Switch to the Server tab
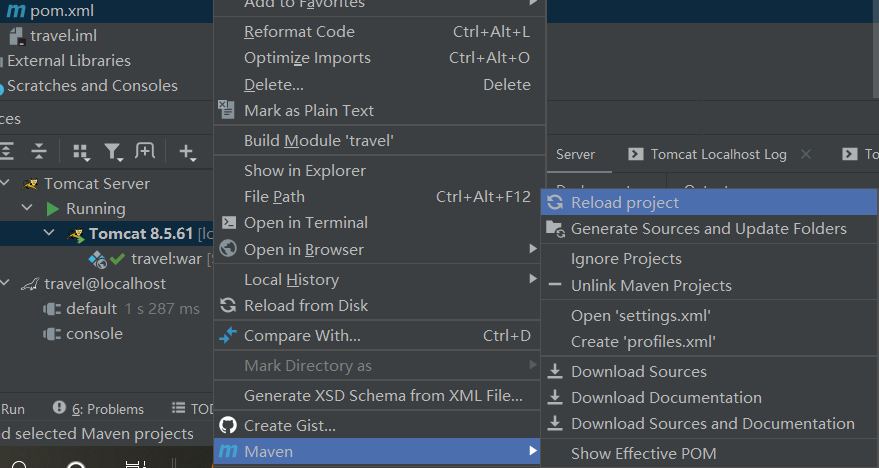 [575, 154]
